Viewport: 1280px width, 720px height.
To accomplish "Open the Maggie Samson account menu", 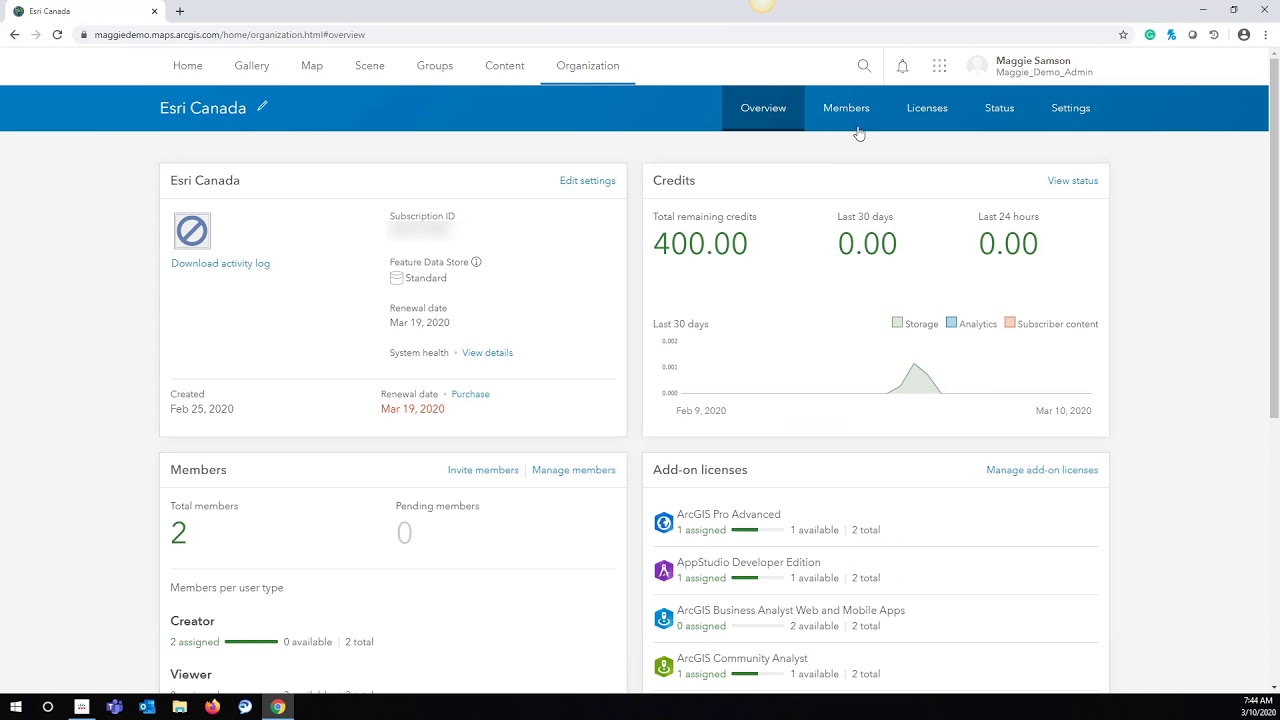I will [x=1030, y=66].
